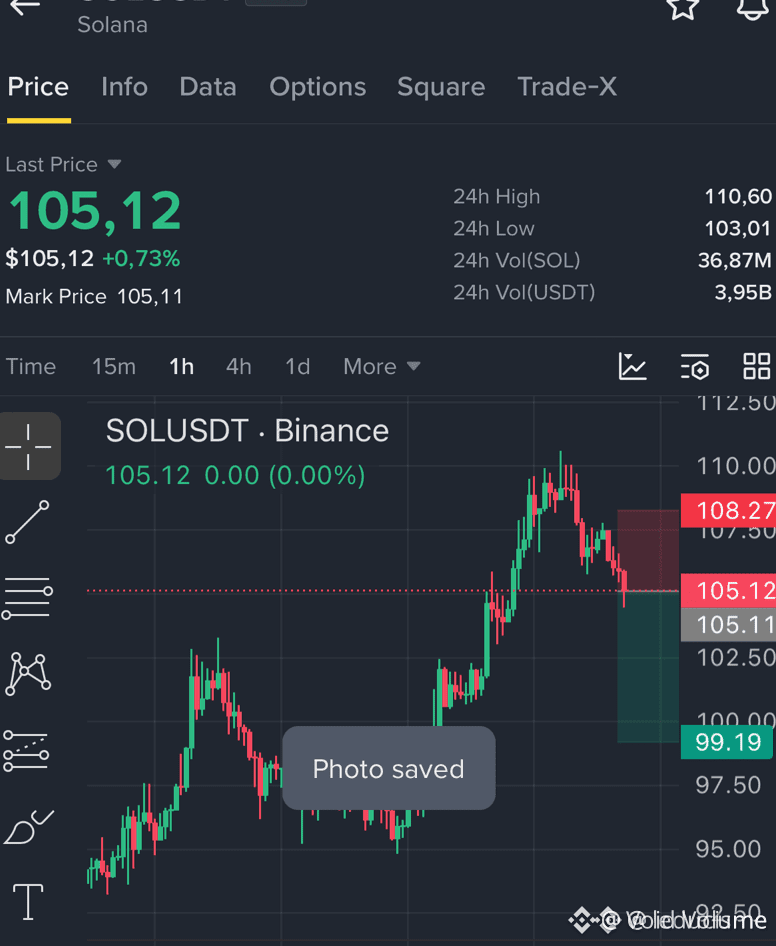This screenshot has width=776, height=946.
Task: Select the horizontal lines Fibonacci tool
Action: (x=27, y=598)
